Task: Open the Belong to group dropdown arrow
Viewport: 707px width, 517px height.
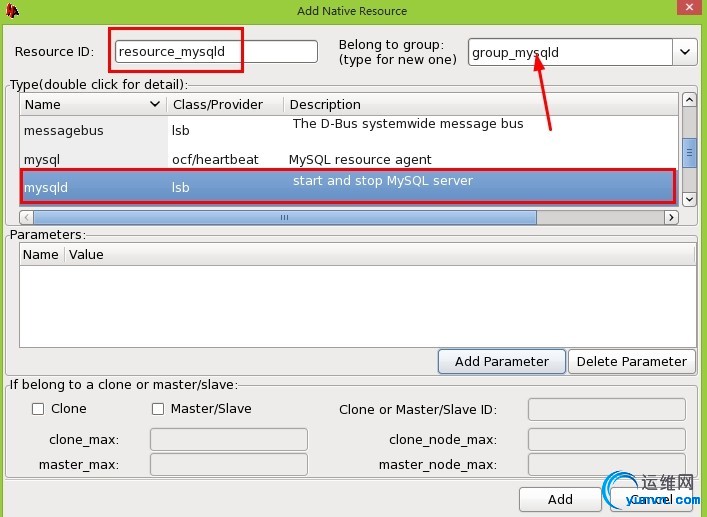Action: click(684, 52)
